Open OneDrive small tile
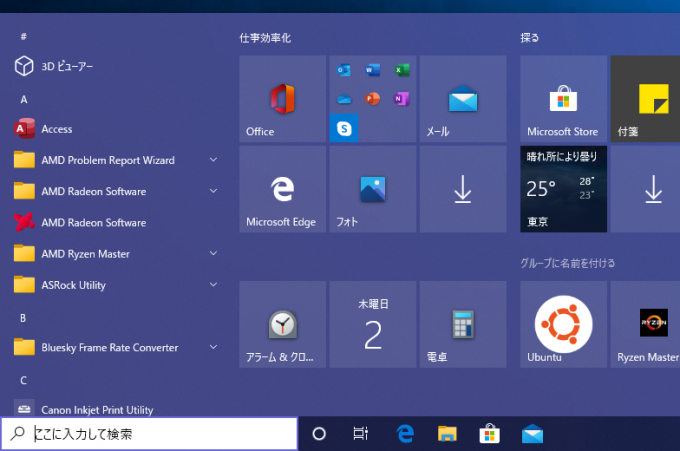The width and height of the screenshot is (680, 451). (344, 99)
